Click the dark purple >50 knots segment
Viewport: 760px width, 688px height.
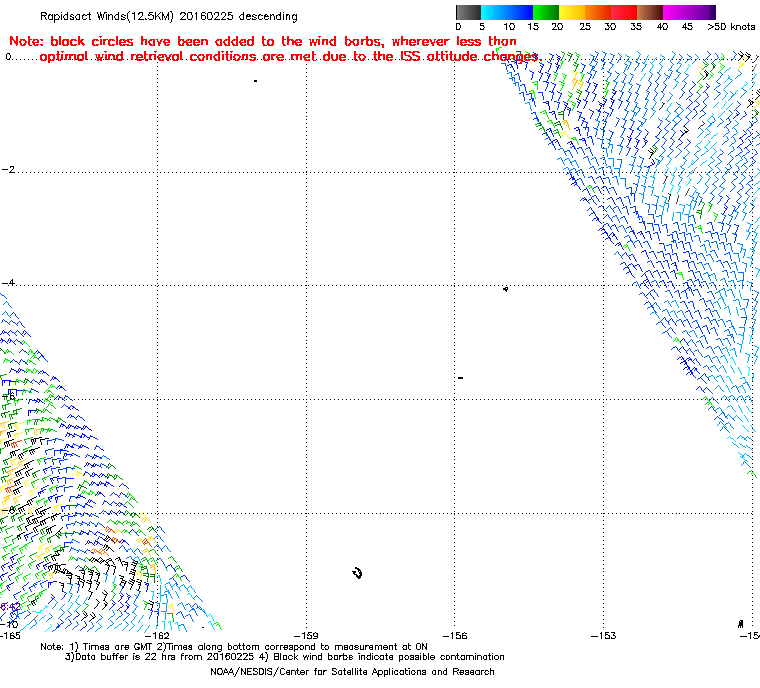713,12
